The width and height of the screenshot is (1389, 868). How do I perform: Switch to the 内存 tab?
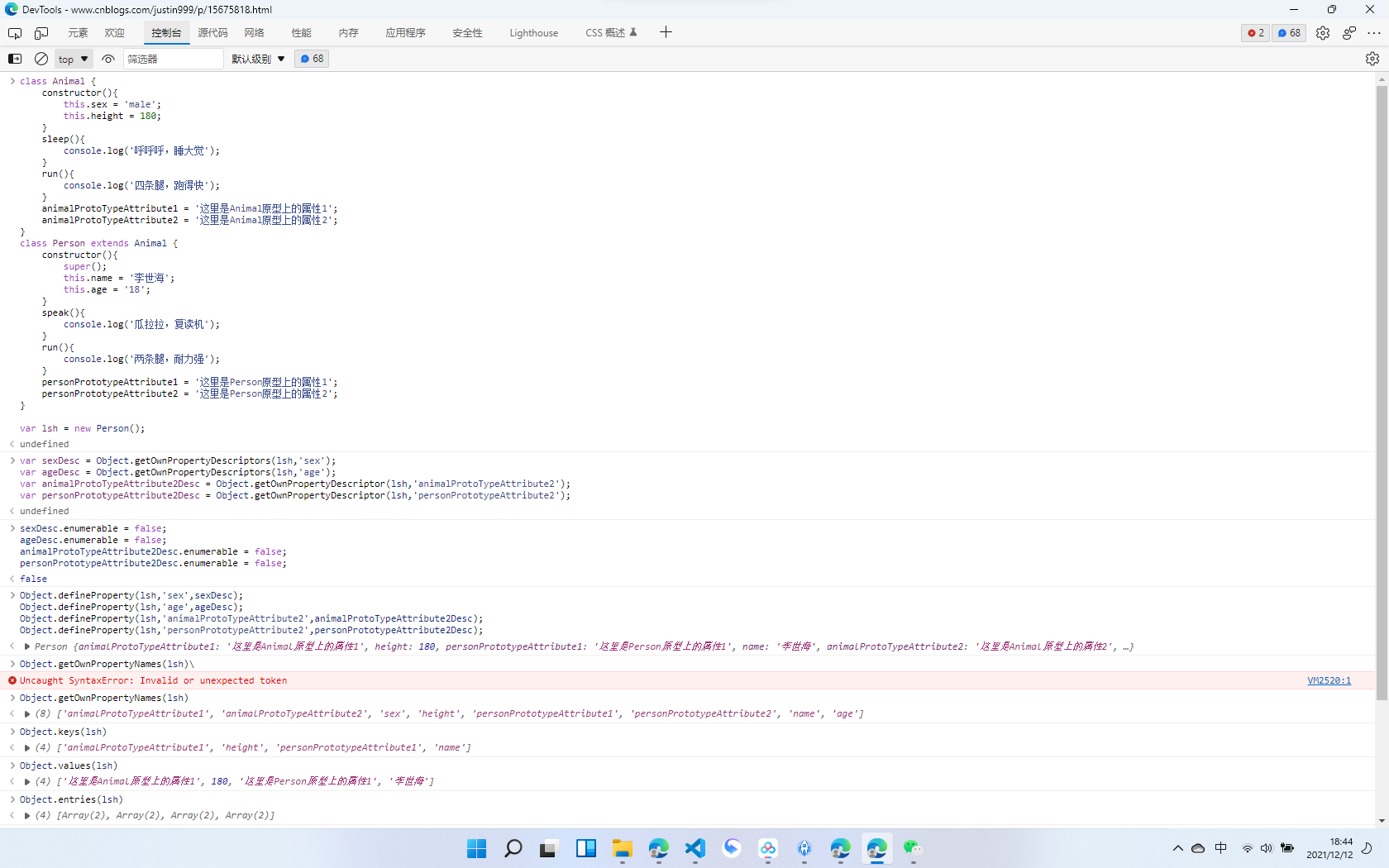tap(348, 33)
